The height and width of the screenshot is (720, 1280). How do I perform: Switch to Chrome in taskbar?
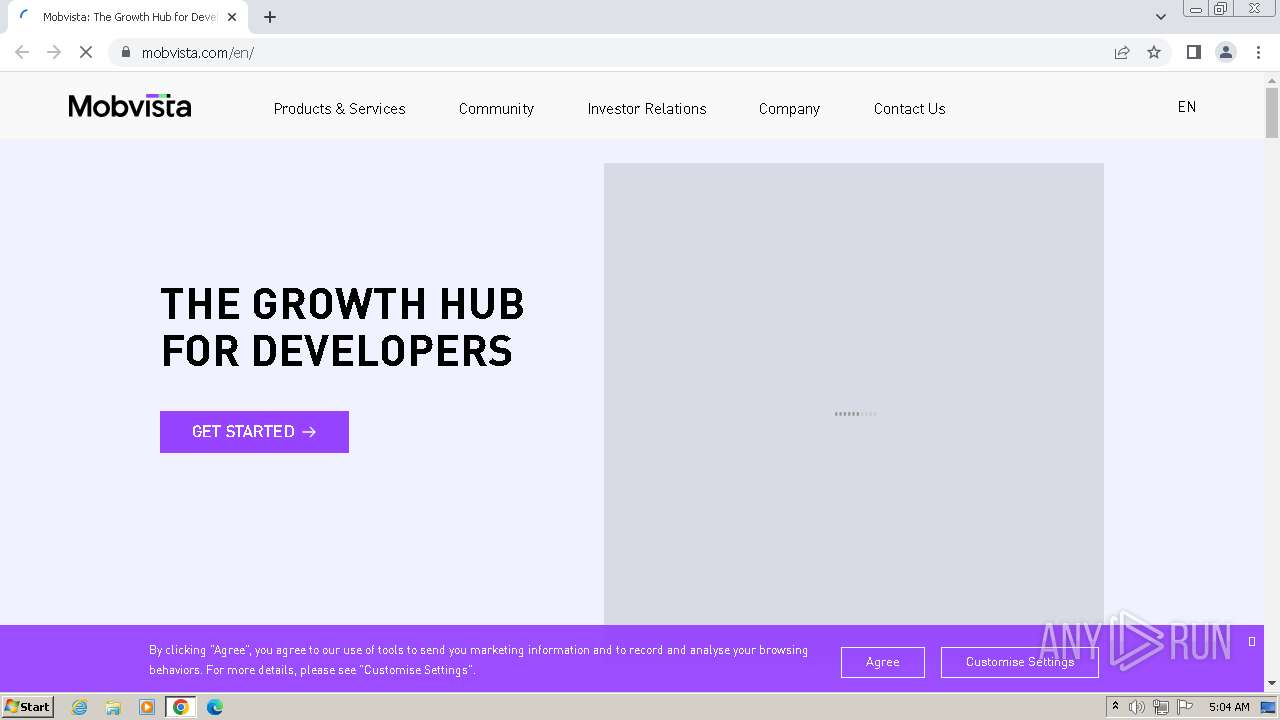[181, 707]
